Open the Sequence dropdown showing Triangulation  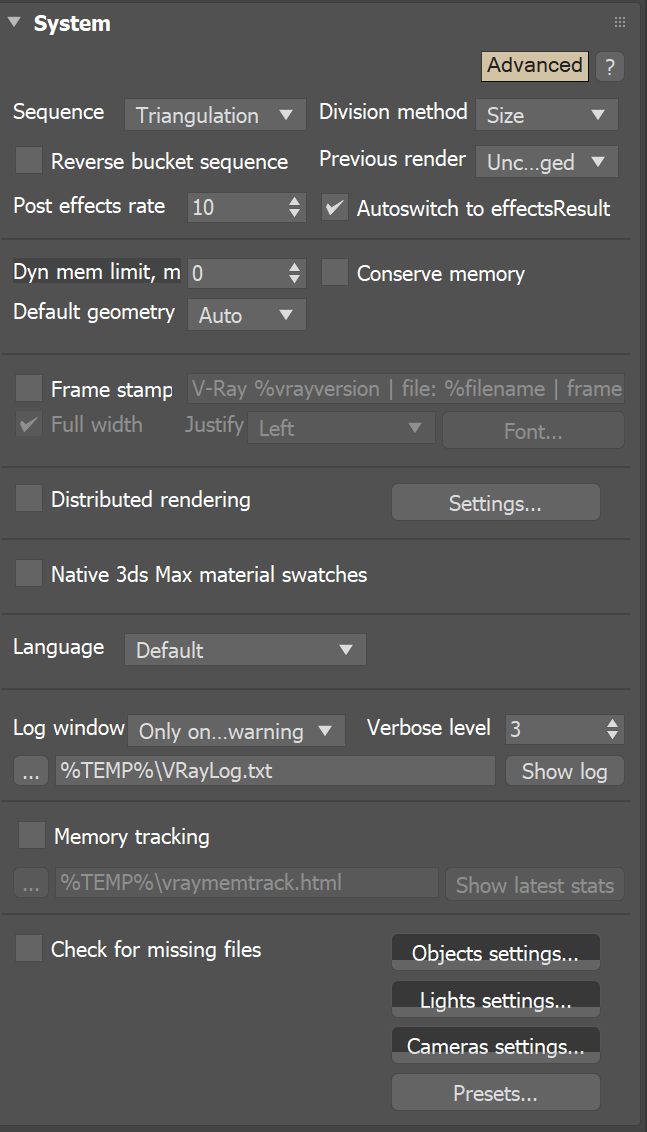click(214, 114)
